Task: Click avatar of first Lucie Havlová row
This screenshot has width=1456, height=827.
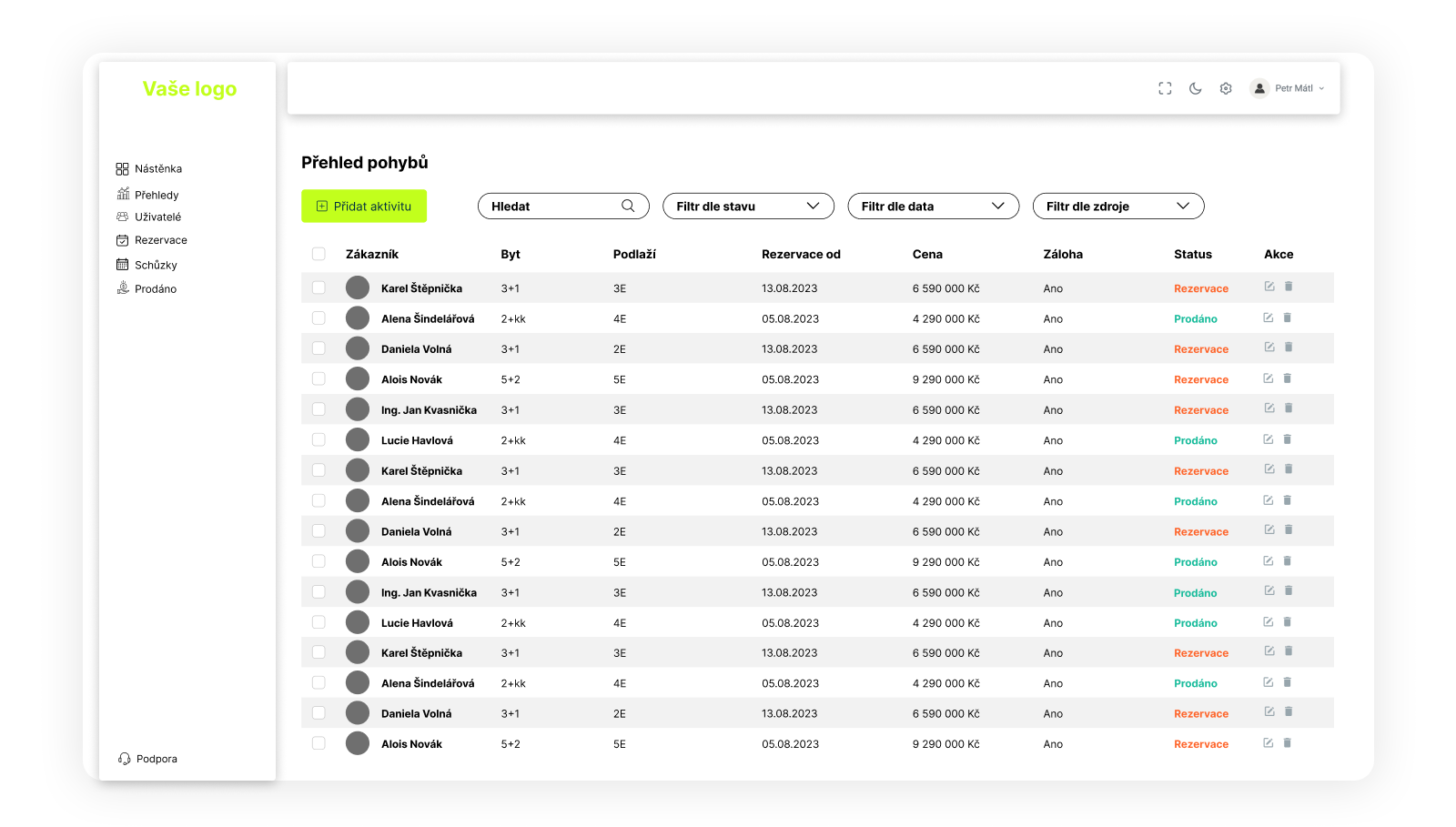Action: click(x=358, y=439)
